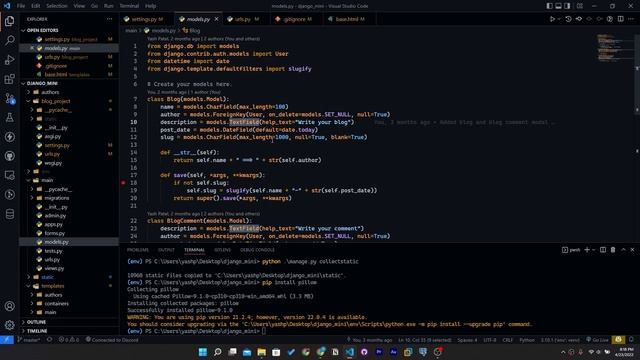Viewport: 640px width, 360px height.
Task: Click the notifications bell in status bar
Action: [x=631, y=340]
